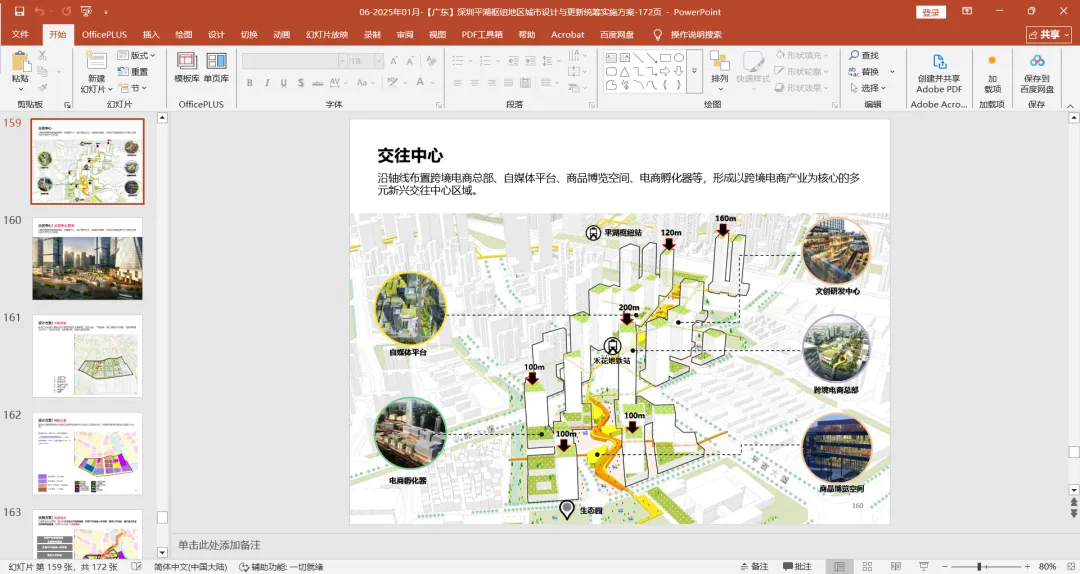Click the Undo arrow icon

[39, 12]
